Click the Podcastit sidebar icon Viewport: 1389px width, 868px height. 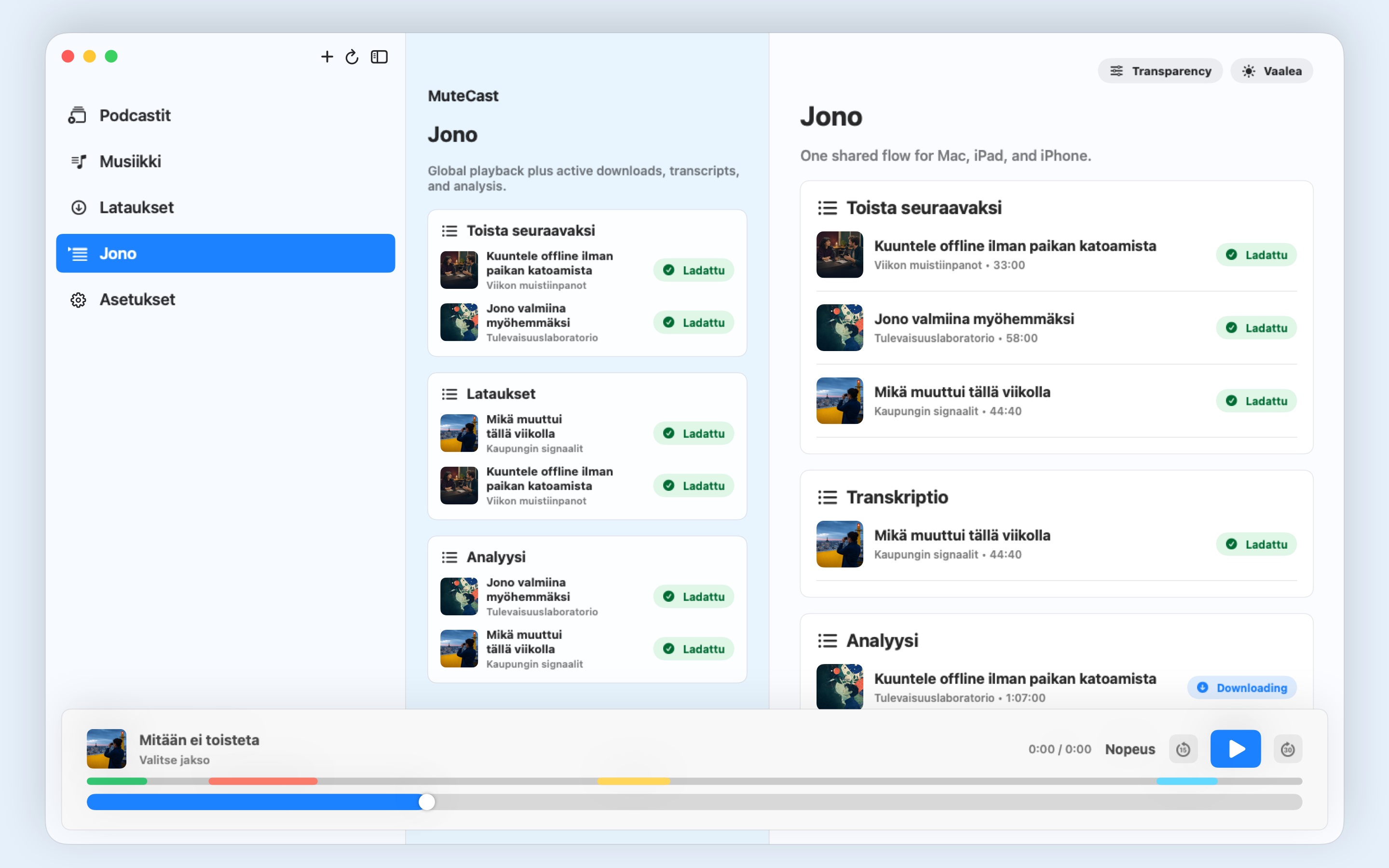78,115
